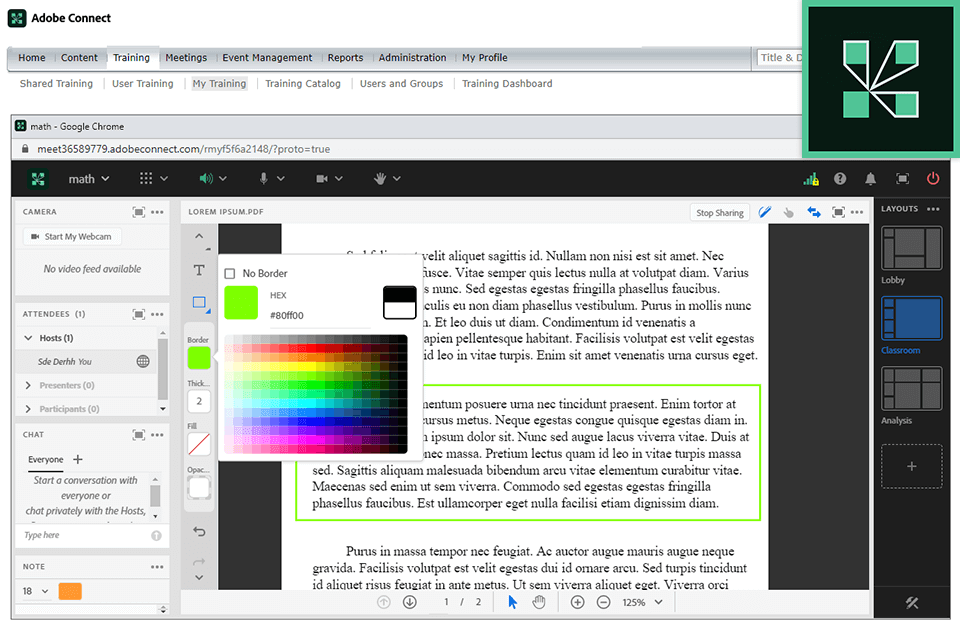Collapse drawing toolbar with the up chevron
The height and width of the screenshot is (640, 960).
(199, 236)
